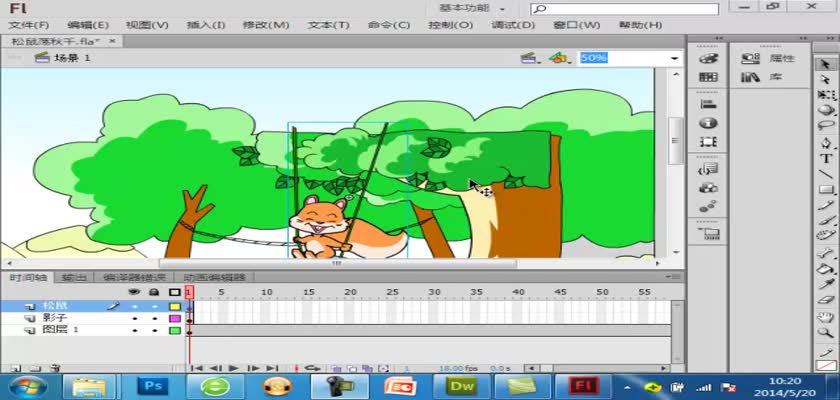
Task: Open the Info panel icon
Action: tap(708, 123)
